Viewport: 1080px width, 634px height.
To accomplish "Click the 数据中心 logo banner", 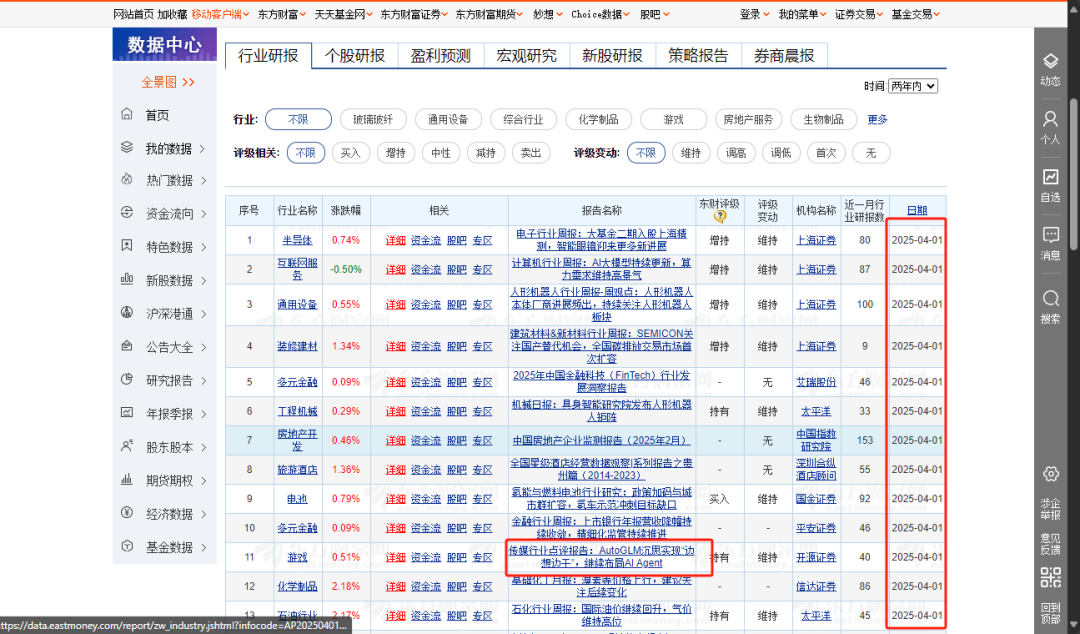I will pyautogui.click(x=165, y=45).
